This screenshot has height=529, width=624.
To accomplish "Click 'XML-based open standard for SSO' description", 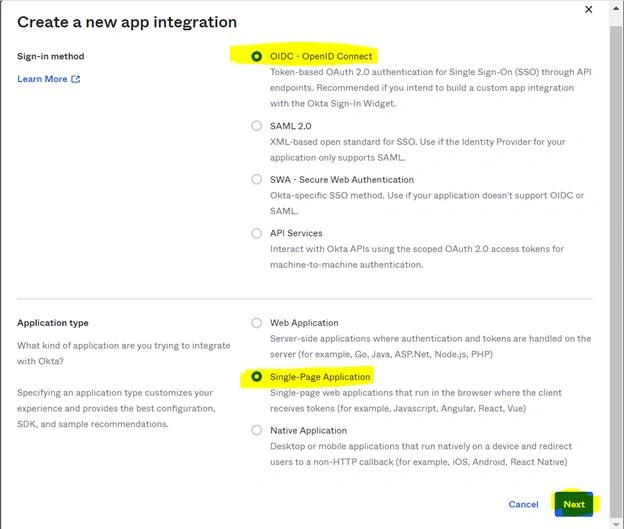I will (x=417, y=150).
